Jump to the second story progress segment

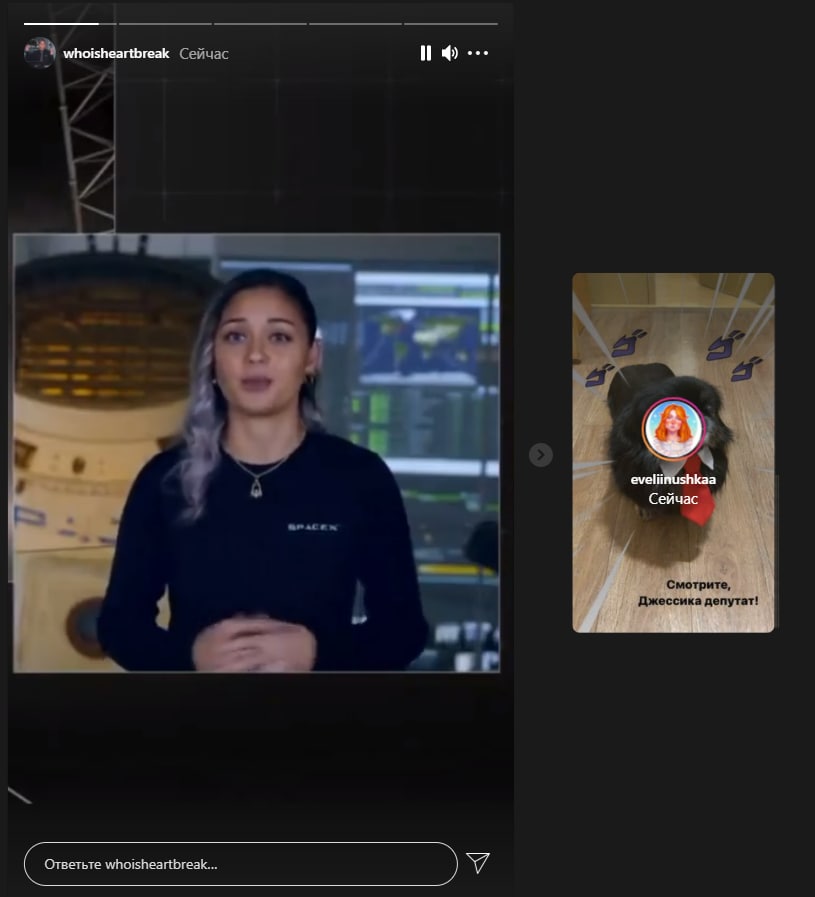pos(165,24)
